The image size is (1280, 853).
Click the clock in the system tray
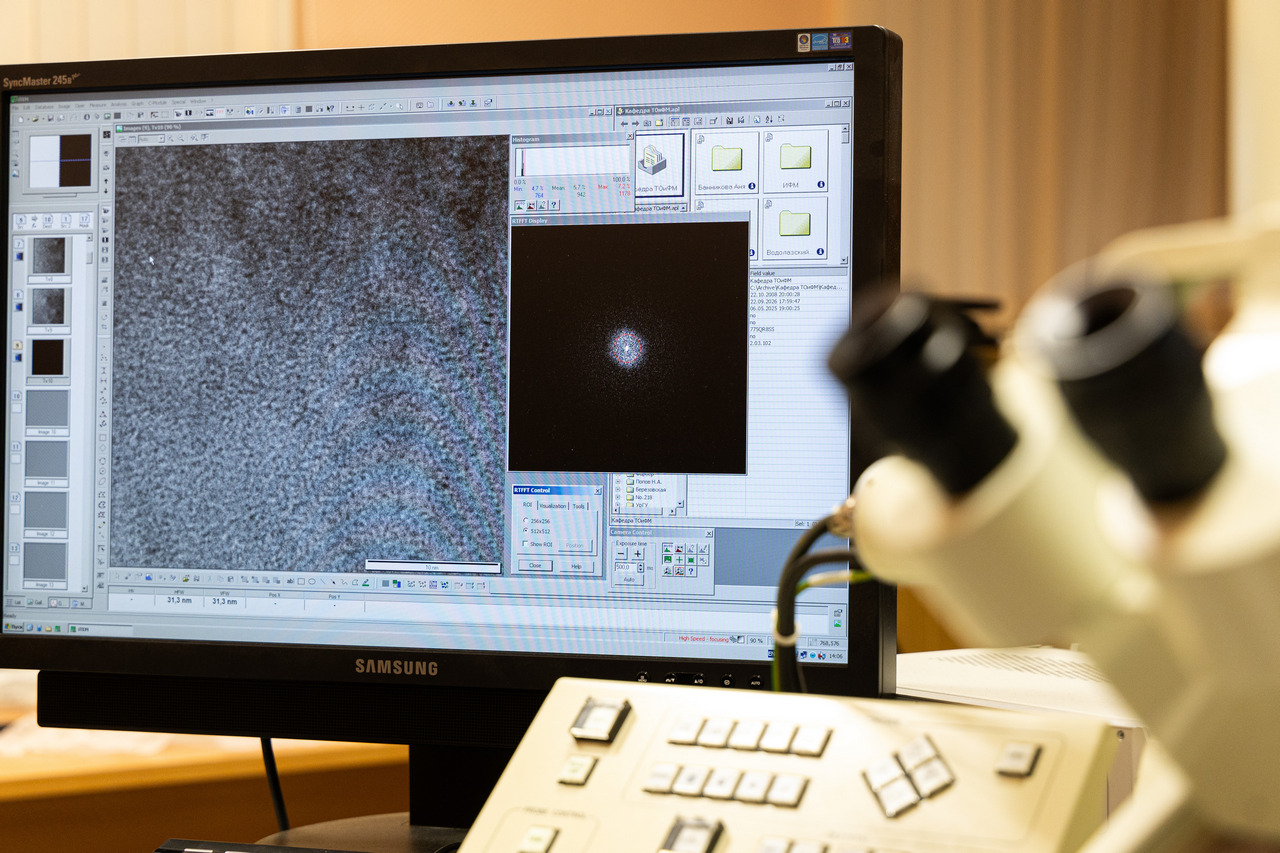[x=835, y=656]
